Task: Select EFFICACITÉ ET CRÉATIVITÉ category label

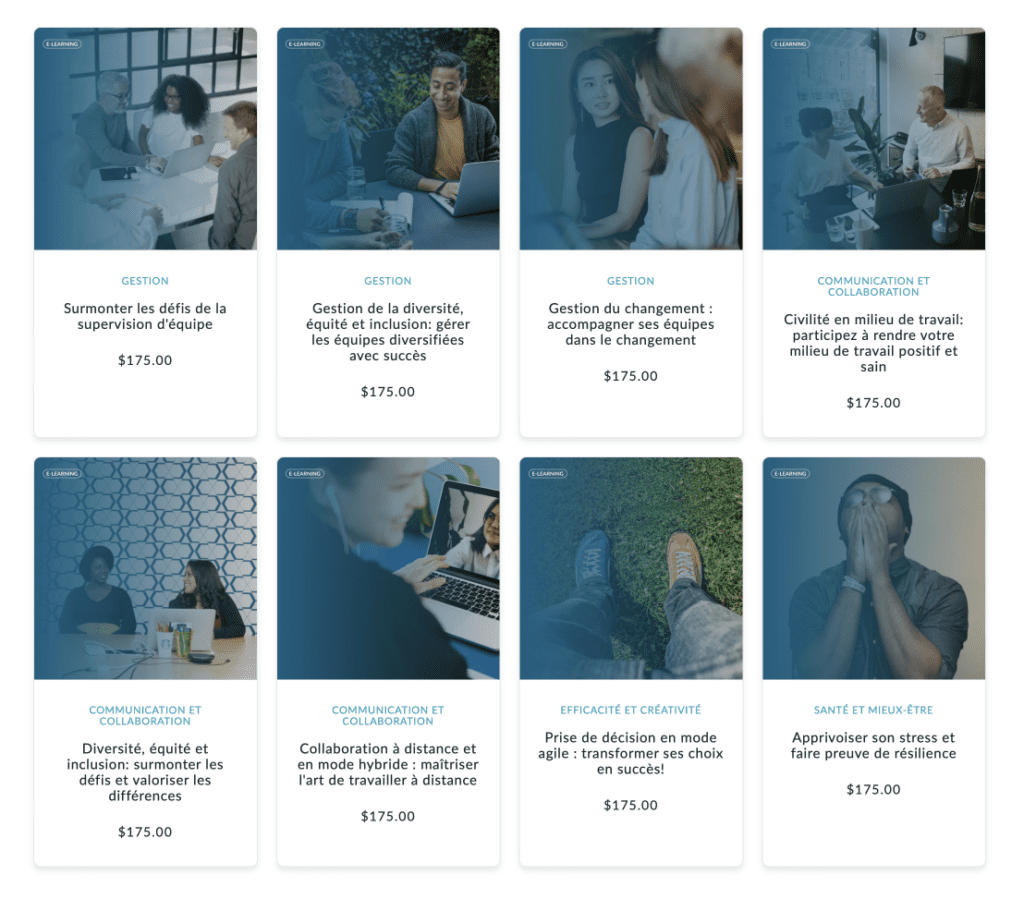Action: 631,710
